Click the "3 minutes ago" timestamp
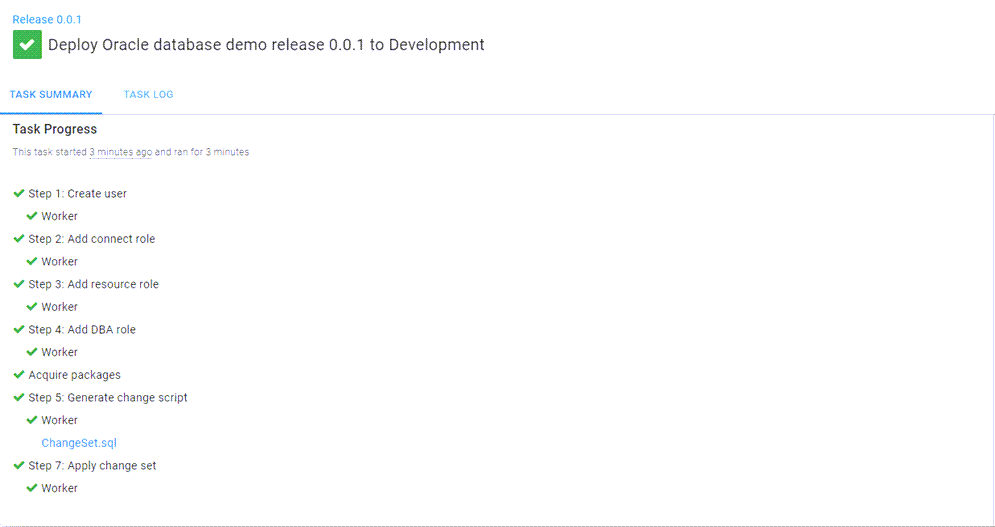The height and width of the screenshot is (527, 995). pyautogui.click(x=120, y=153)
